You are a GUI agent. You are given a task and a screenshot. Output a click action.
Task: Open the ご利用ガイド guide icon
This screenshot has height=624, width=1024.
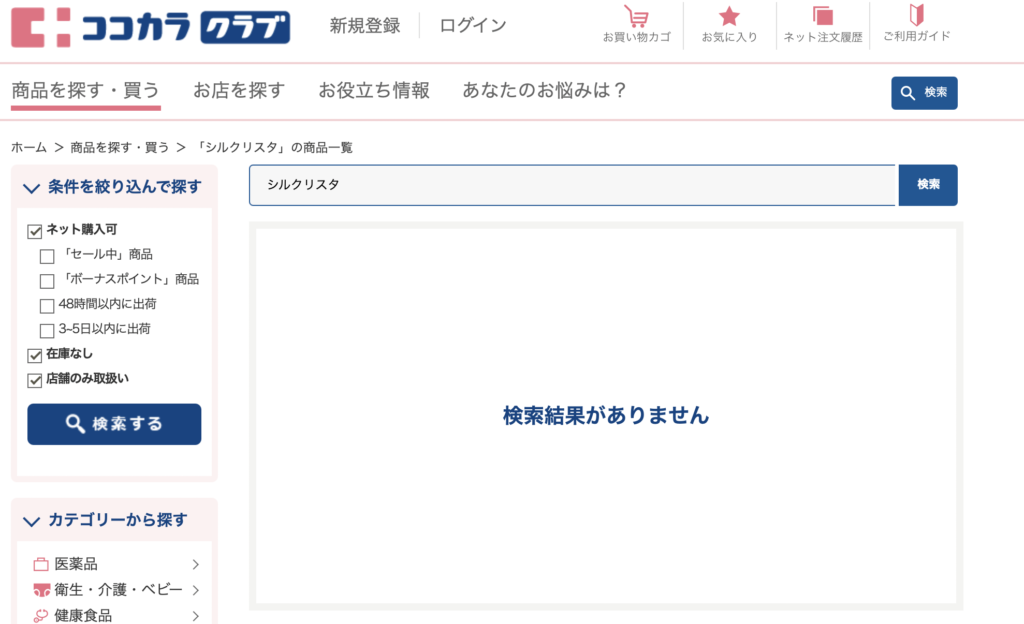(917, 23)
